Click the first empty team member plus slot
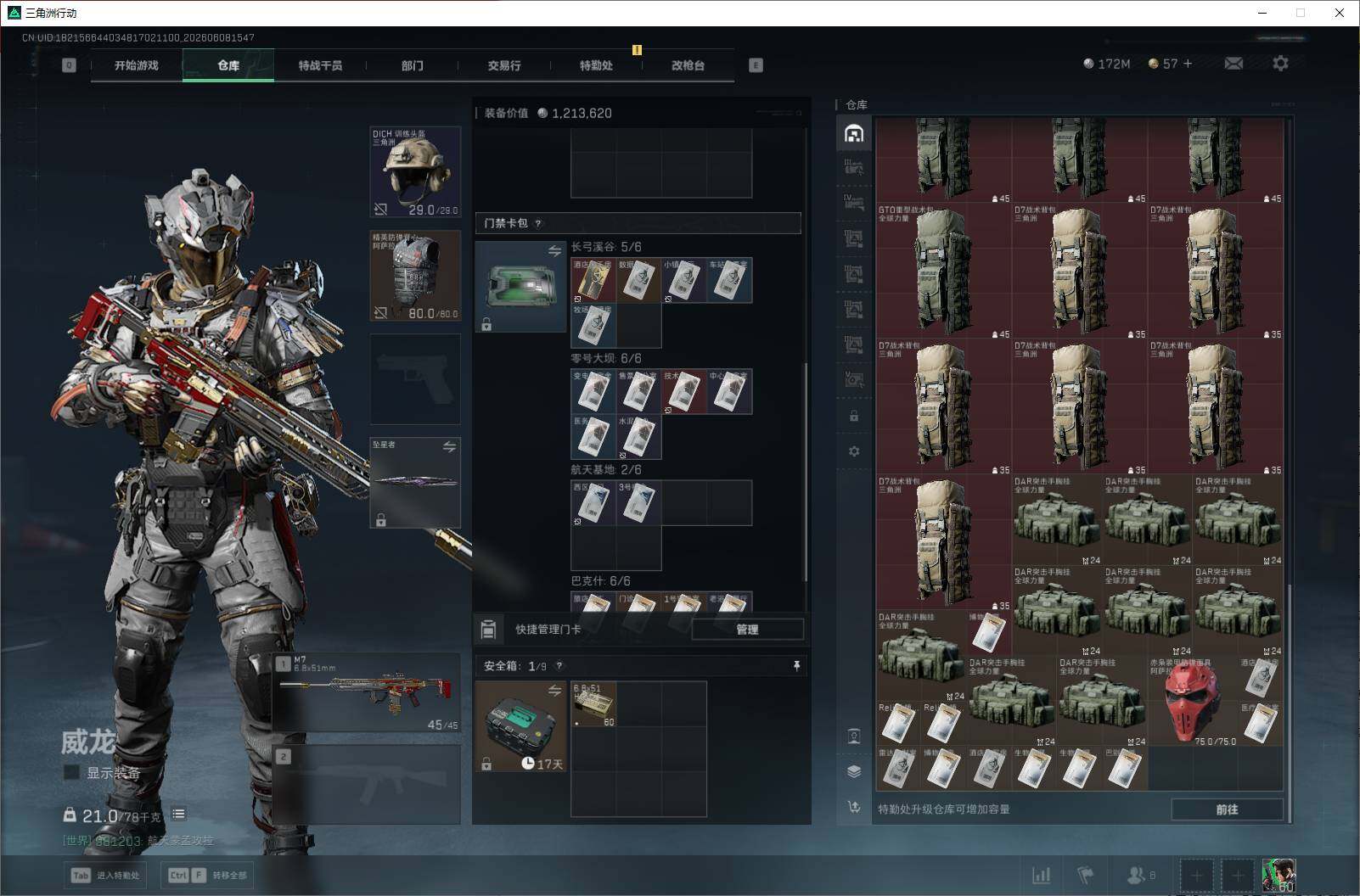The height and width of the screenshot is (896, 1360). coord(1196,875)
